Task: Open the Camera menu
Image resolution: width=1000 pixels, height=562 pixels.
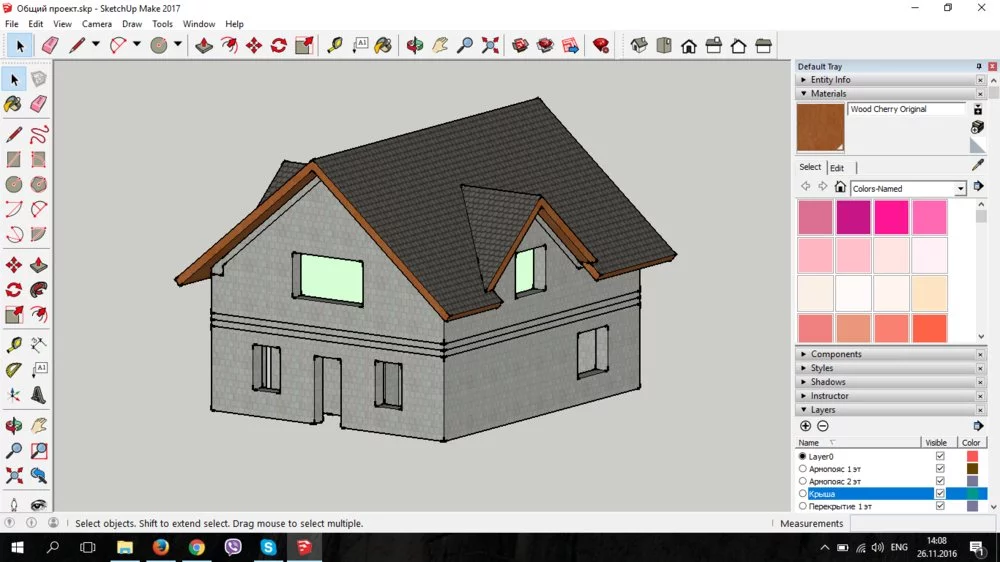Action: [x=97, y=24]
